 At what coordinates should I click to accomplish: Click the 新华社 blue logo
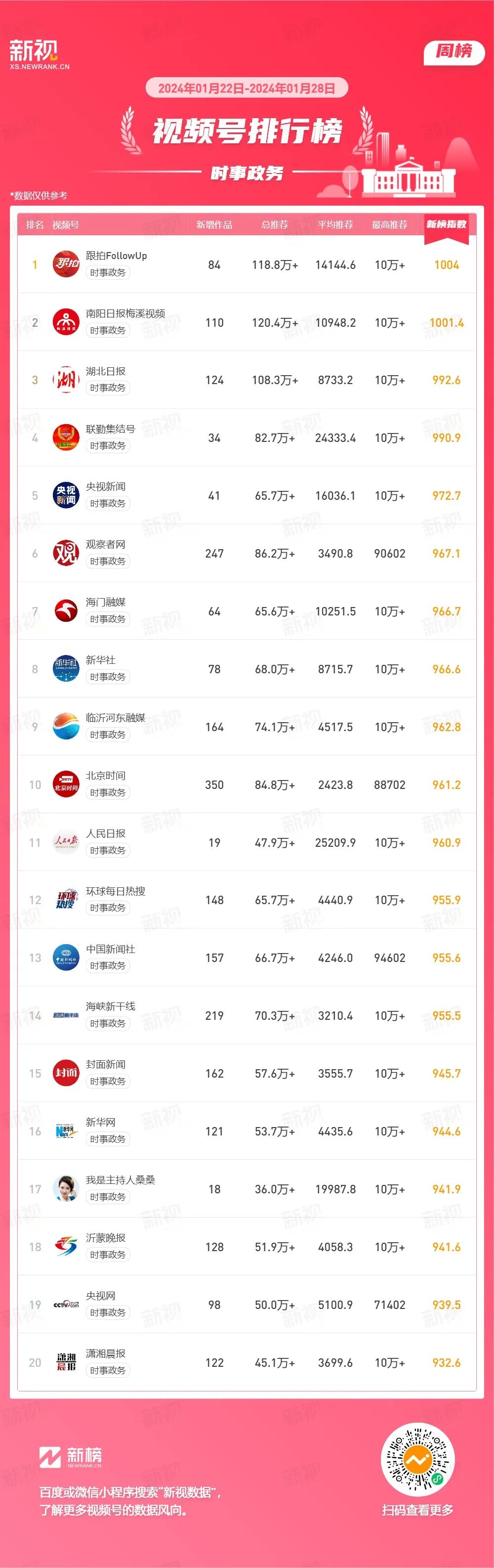[x=66, y=668]
